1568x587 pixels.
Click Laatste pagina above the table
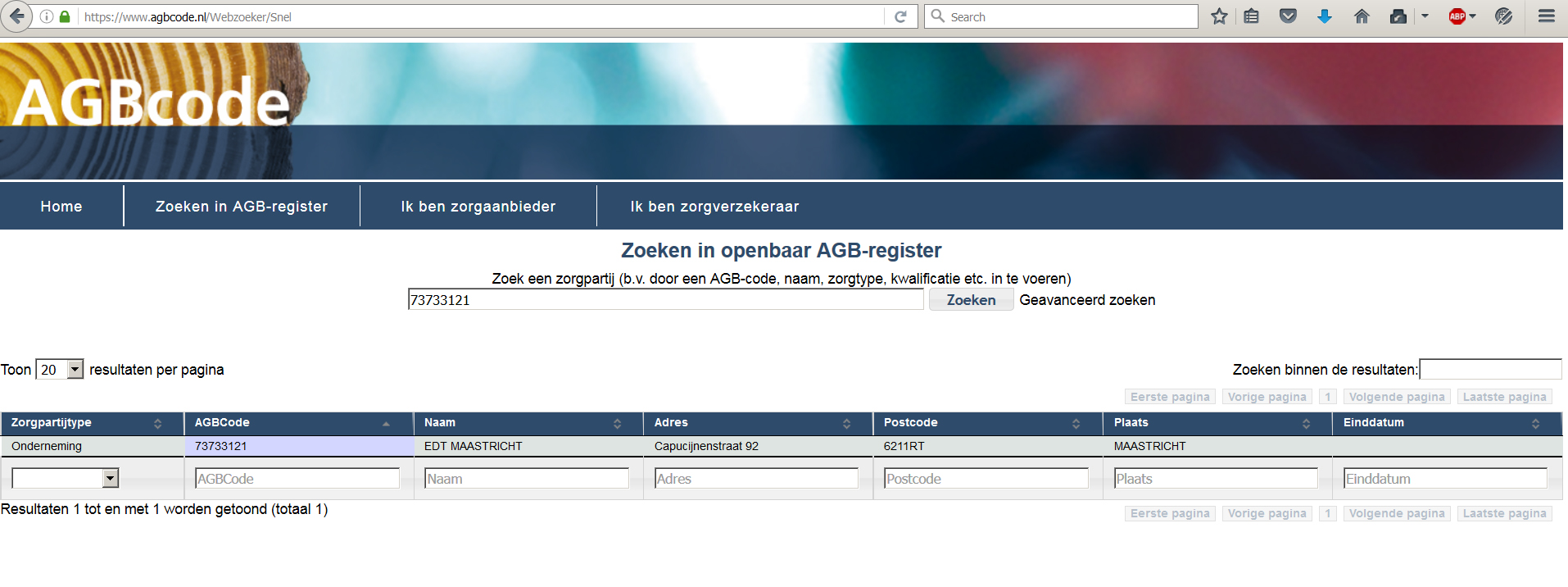click(x=1505, y=397)
